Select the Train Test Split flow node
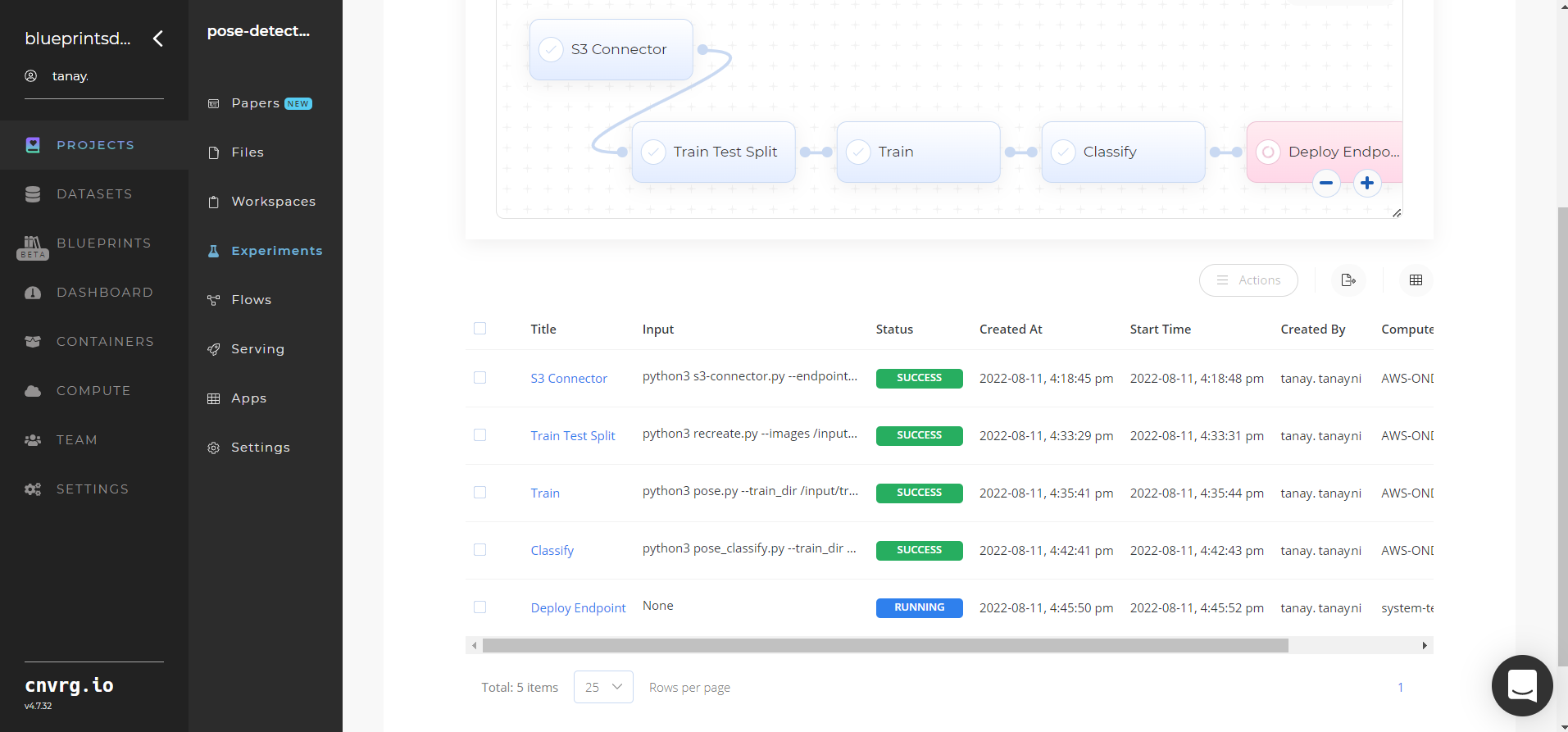1568x732 pixels. (714, 152)
